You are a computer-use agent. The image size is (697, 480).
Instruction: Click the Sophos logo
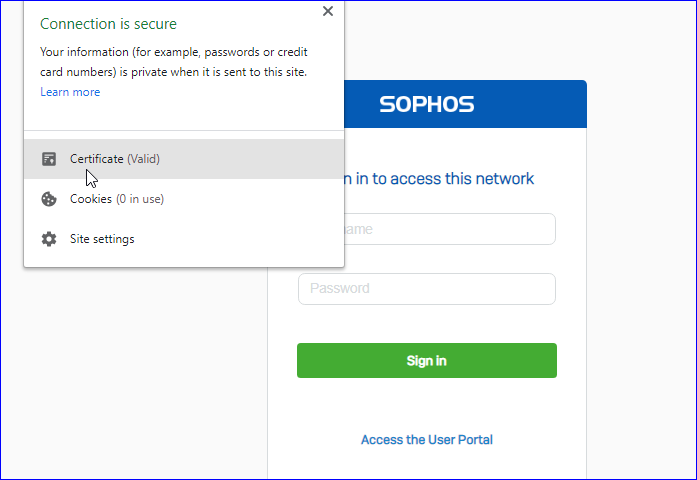[427, 104]
